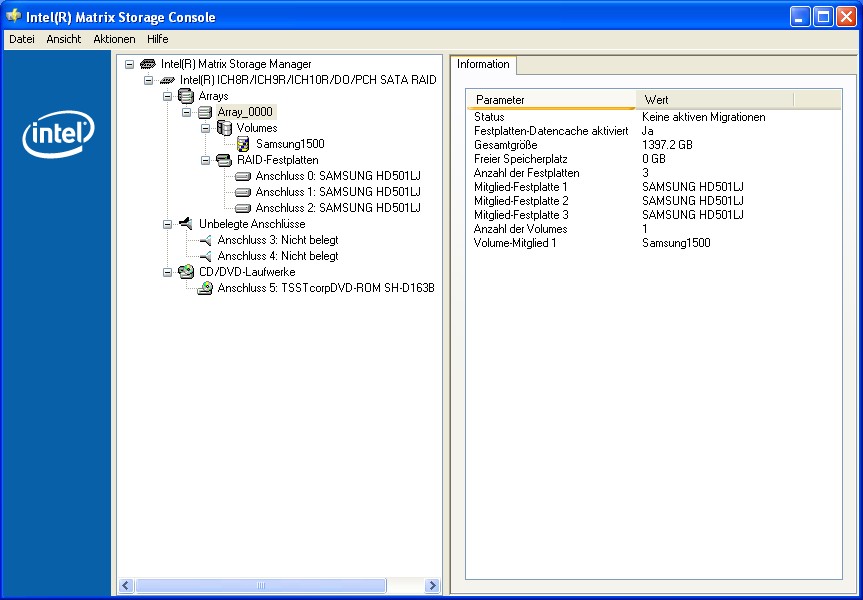Image resolution: width=863 pixels, height=600 pixels.
Task: Click the tree scrollbar right arrow
Action: [433, 585]
